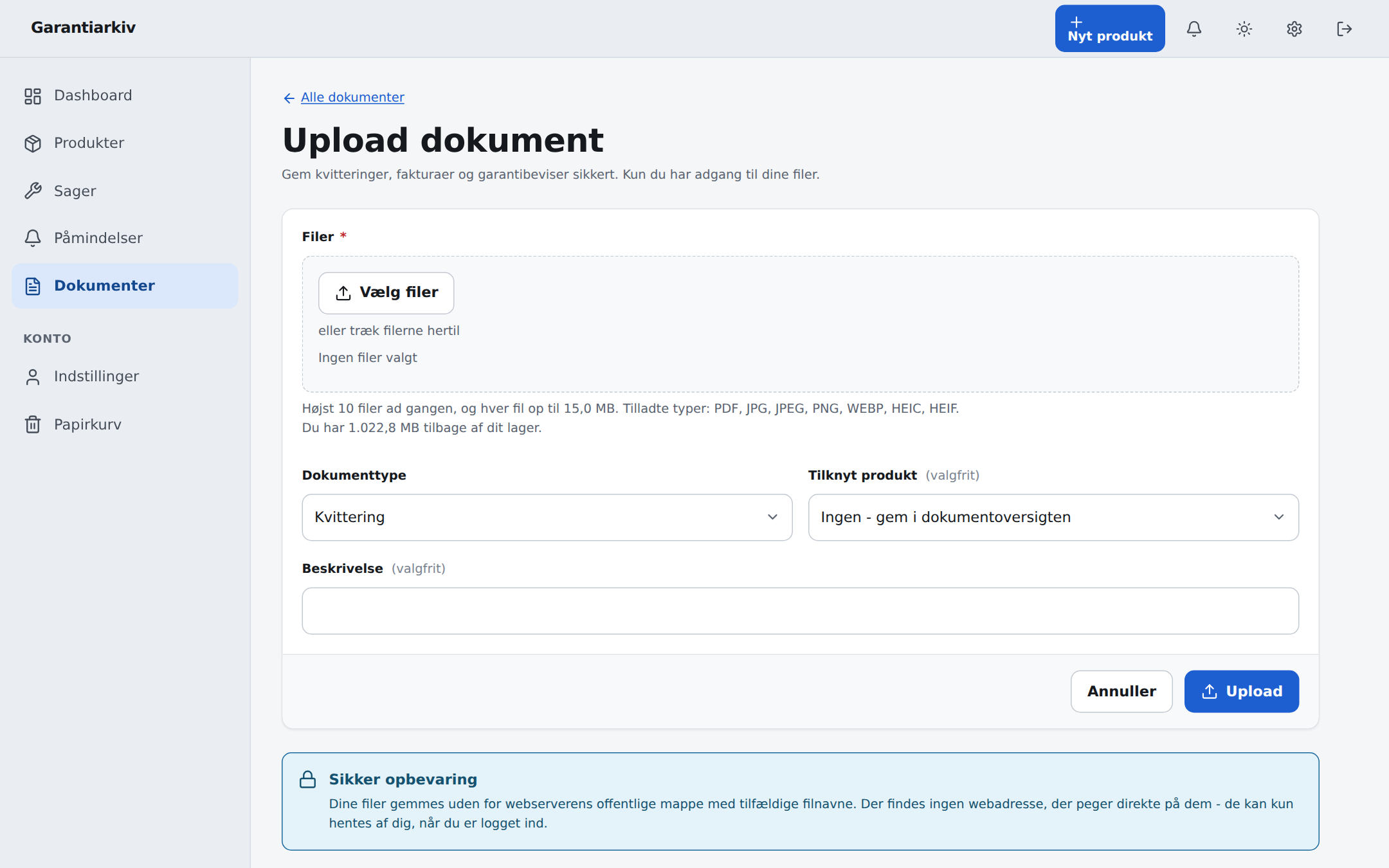Click the Dashboard grid icon

(x=33, y=96)
